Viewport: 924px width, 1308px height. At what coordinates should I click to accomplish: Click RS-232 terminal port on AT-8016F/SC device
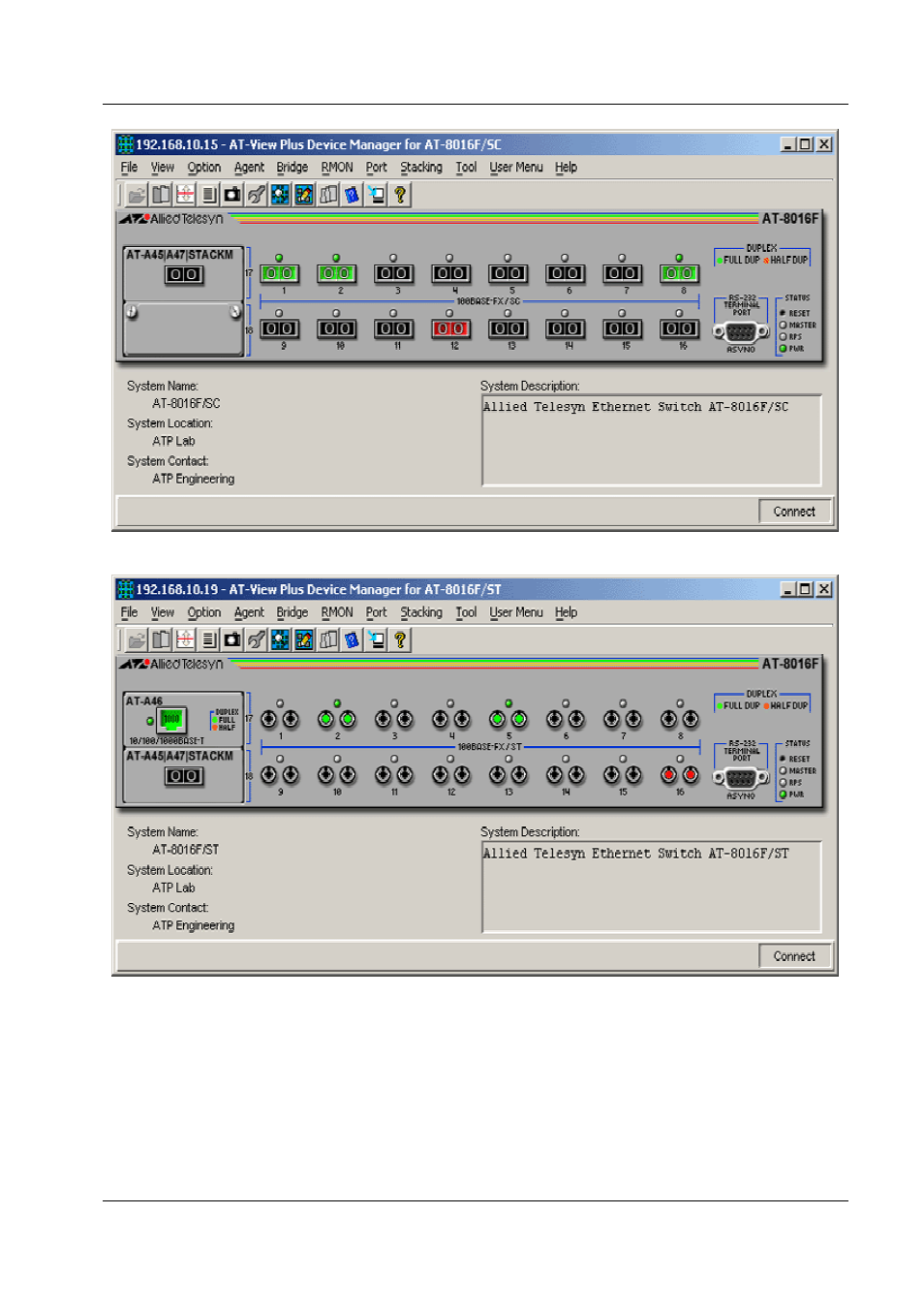coord(741,331)
